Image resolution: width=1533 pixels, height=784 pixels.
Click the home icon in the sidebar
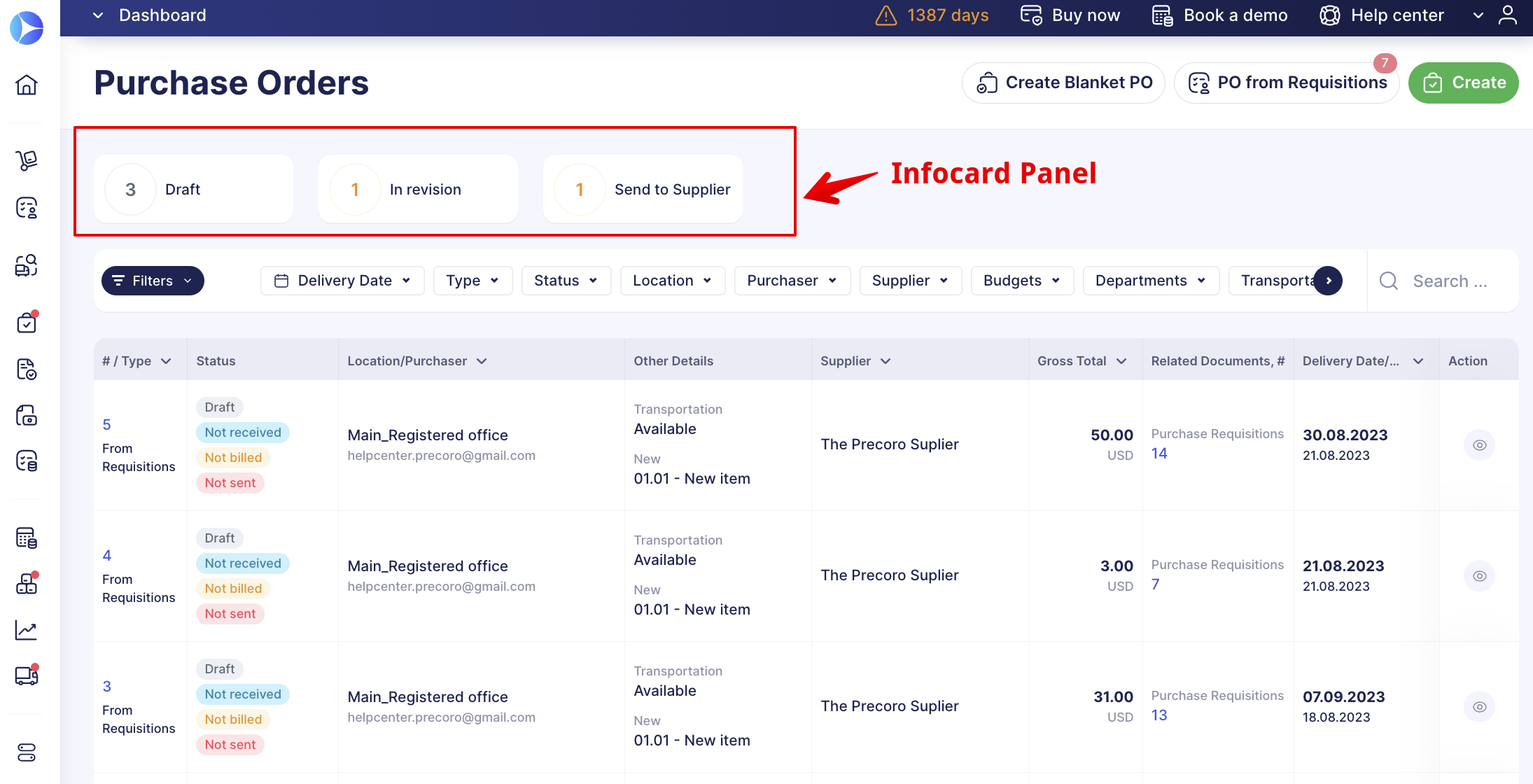coord(27,85)
